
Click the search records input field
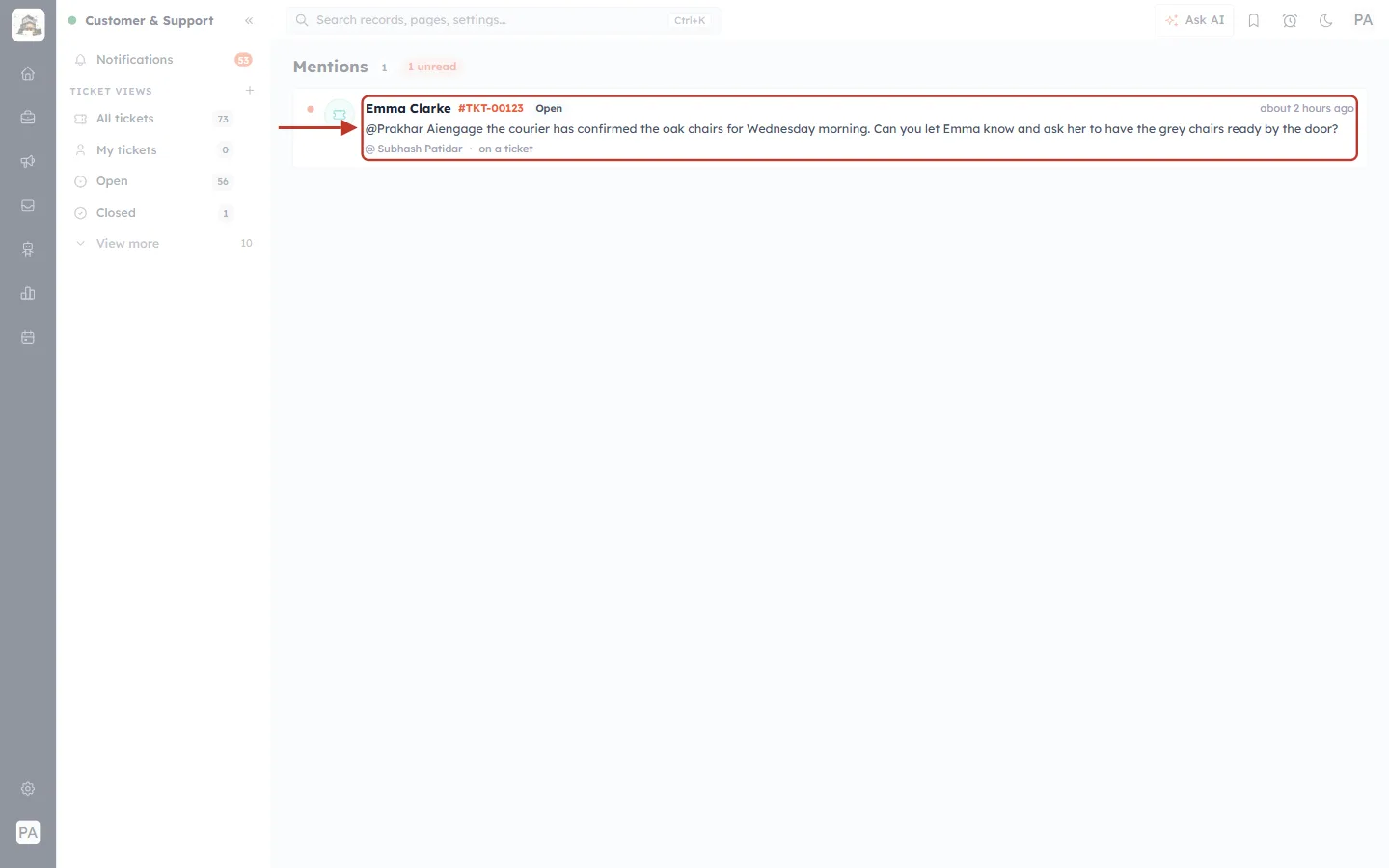(504, 20)
